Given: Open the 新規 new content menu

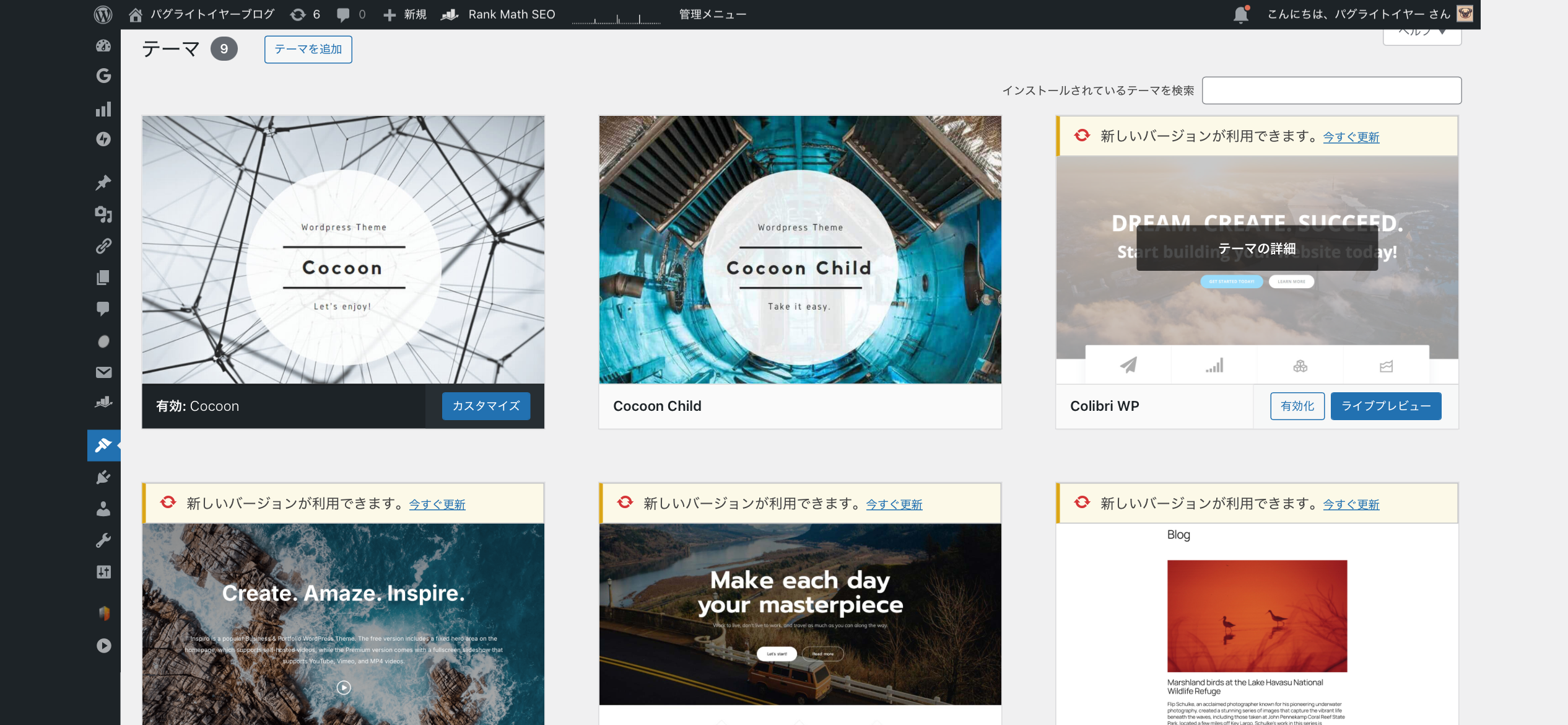Looking at the screenshot, I should (404, 14).
